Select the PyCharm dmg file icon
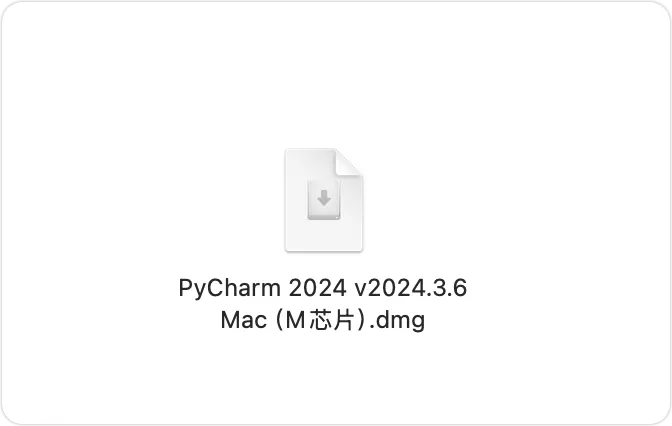Image resolution: width=672 pixels, height=426 pixels. pyautogui.click(x=324, y=200)
